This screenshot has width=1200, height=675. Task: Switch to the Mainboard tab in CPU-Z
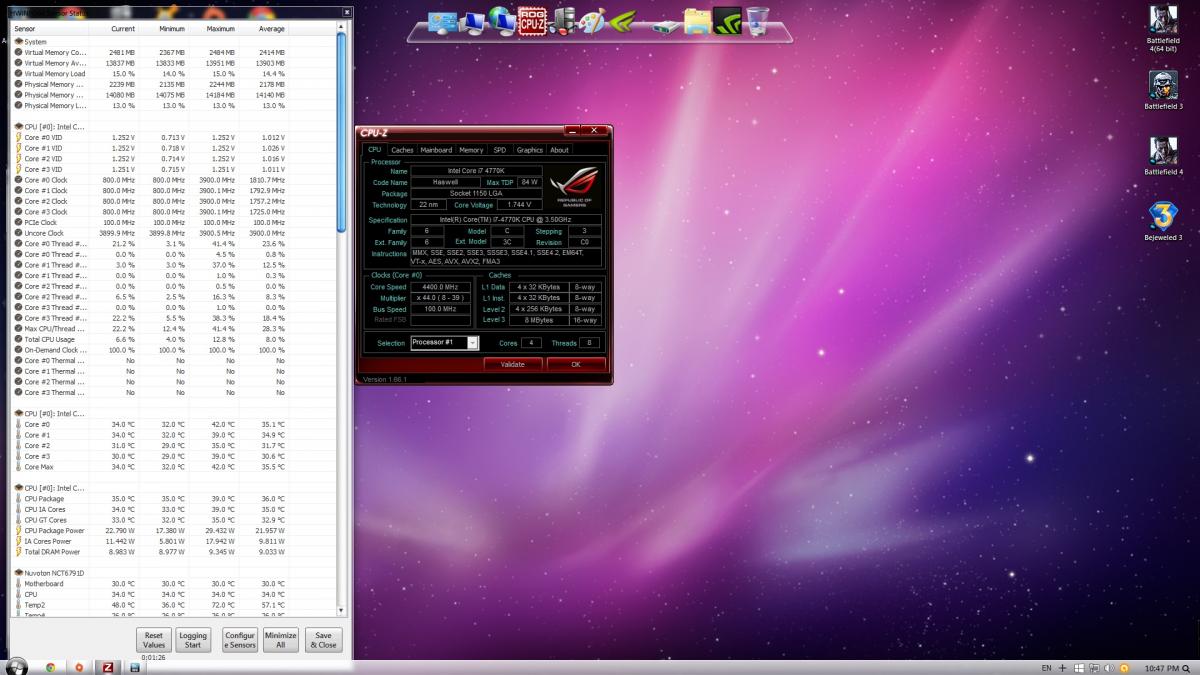tap(436, 150)
